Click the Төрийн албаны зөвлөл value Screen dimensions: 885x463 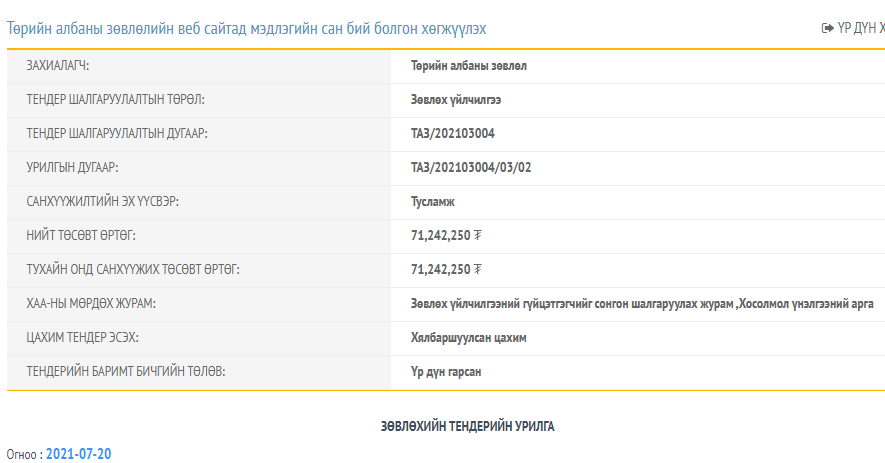pyautogui.click(x=468, y=66)
